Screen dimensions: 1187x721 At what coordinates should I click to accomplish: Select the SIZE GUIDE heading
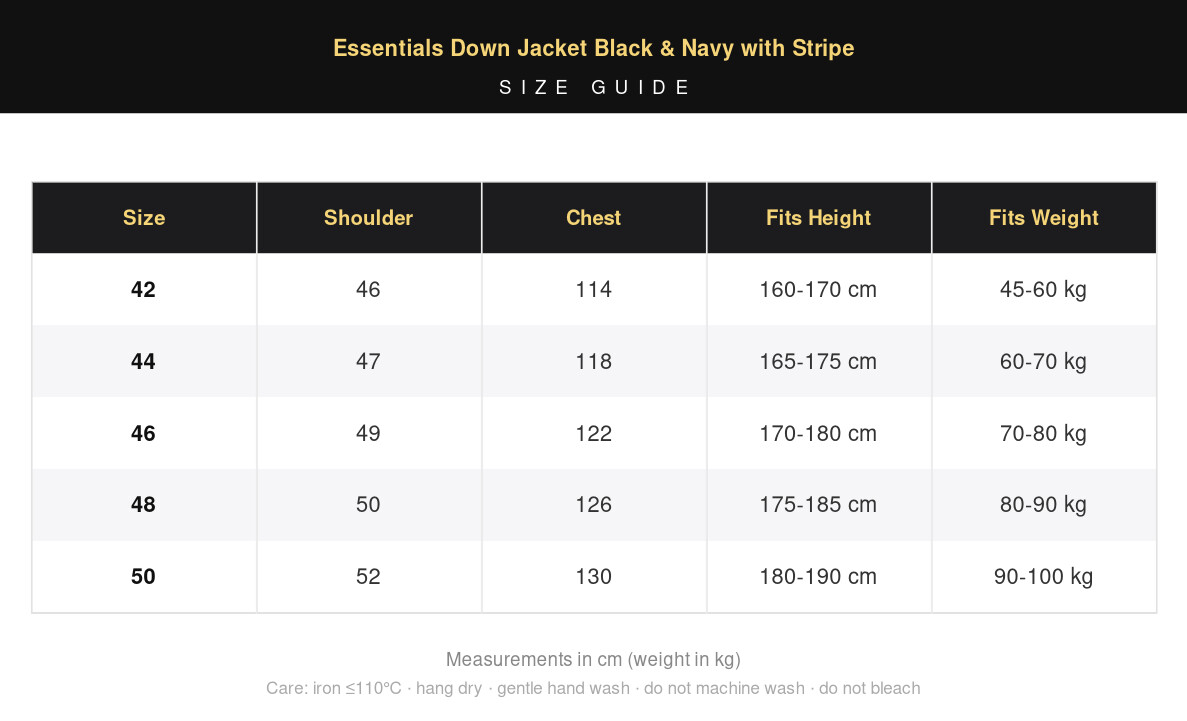pyautogui.click(x=594, y=88)
